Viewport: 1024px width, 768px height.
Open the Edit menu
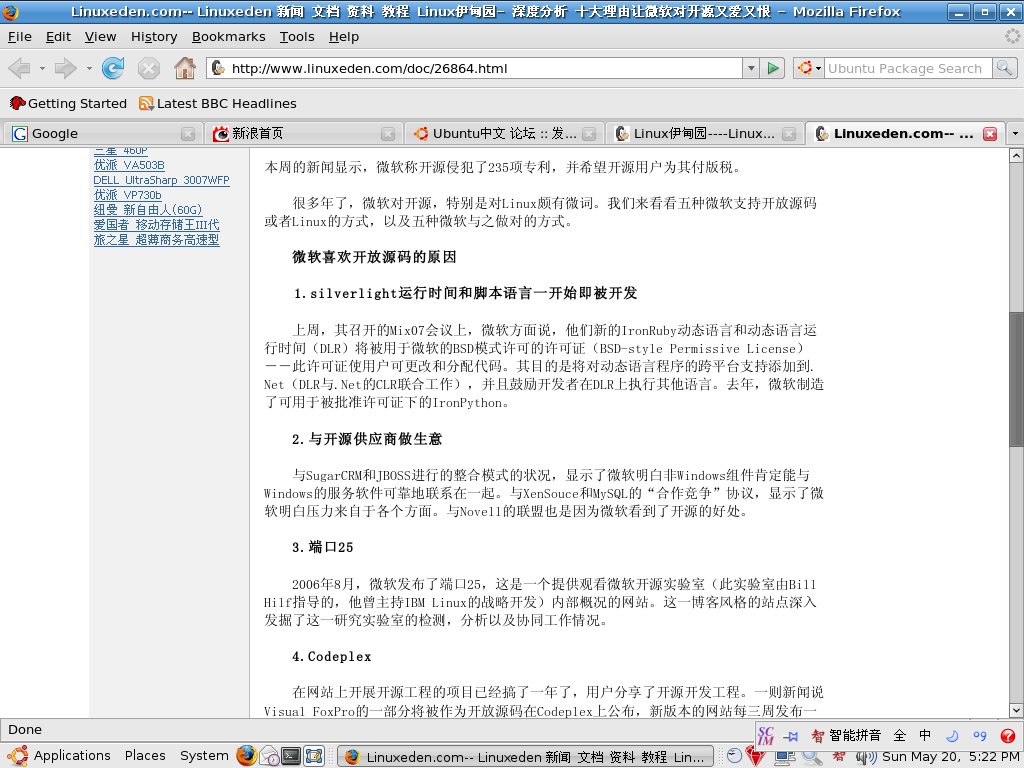[x=58, y=37]
